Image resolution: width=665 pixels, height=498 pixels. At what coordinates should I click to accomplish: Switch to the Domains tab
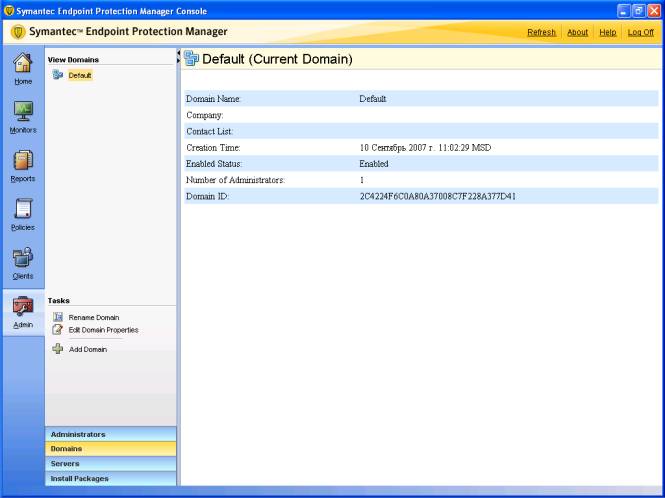110,449
